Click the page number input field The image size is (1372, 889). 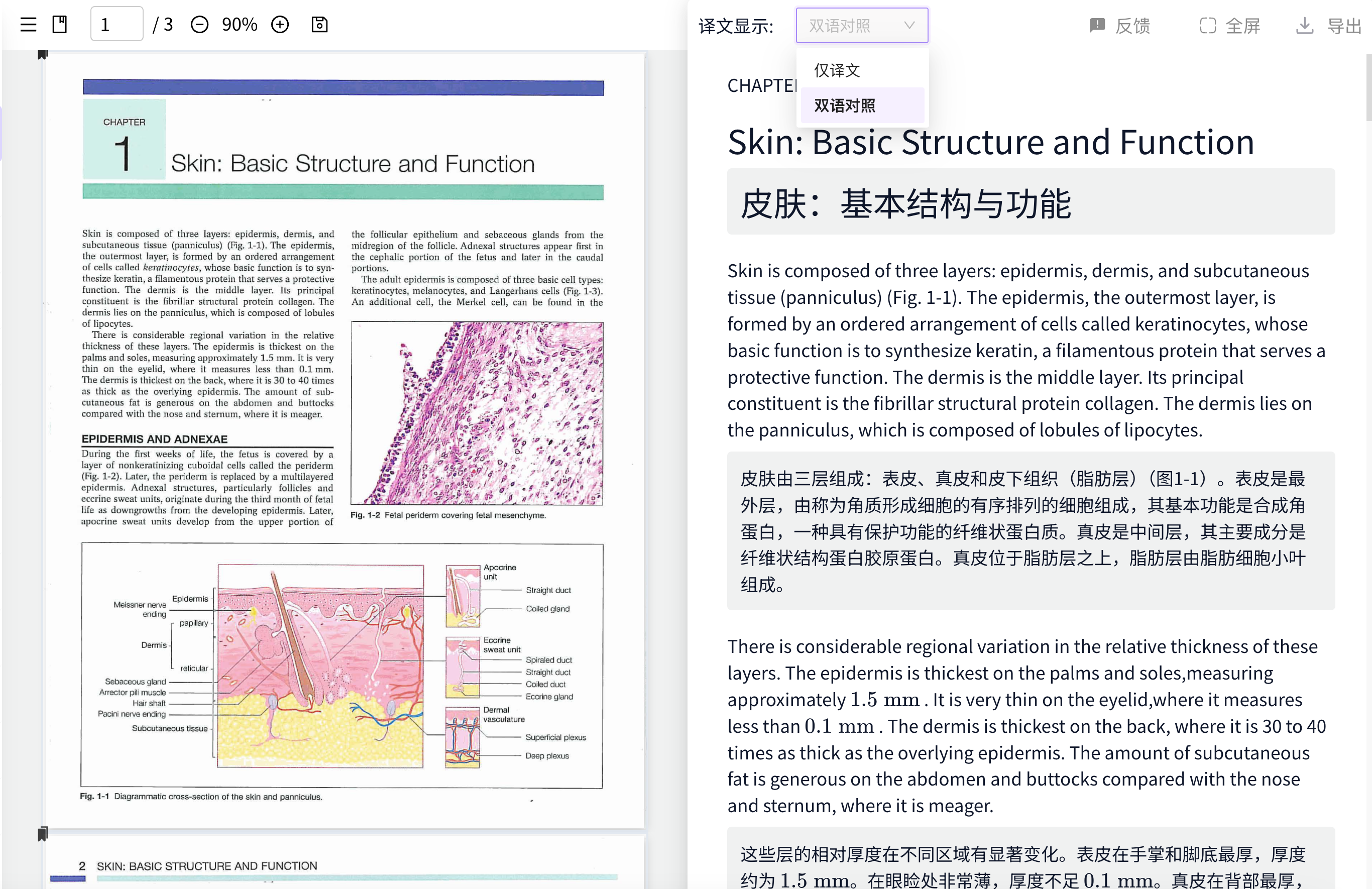tap(117, 24)
